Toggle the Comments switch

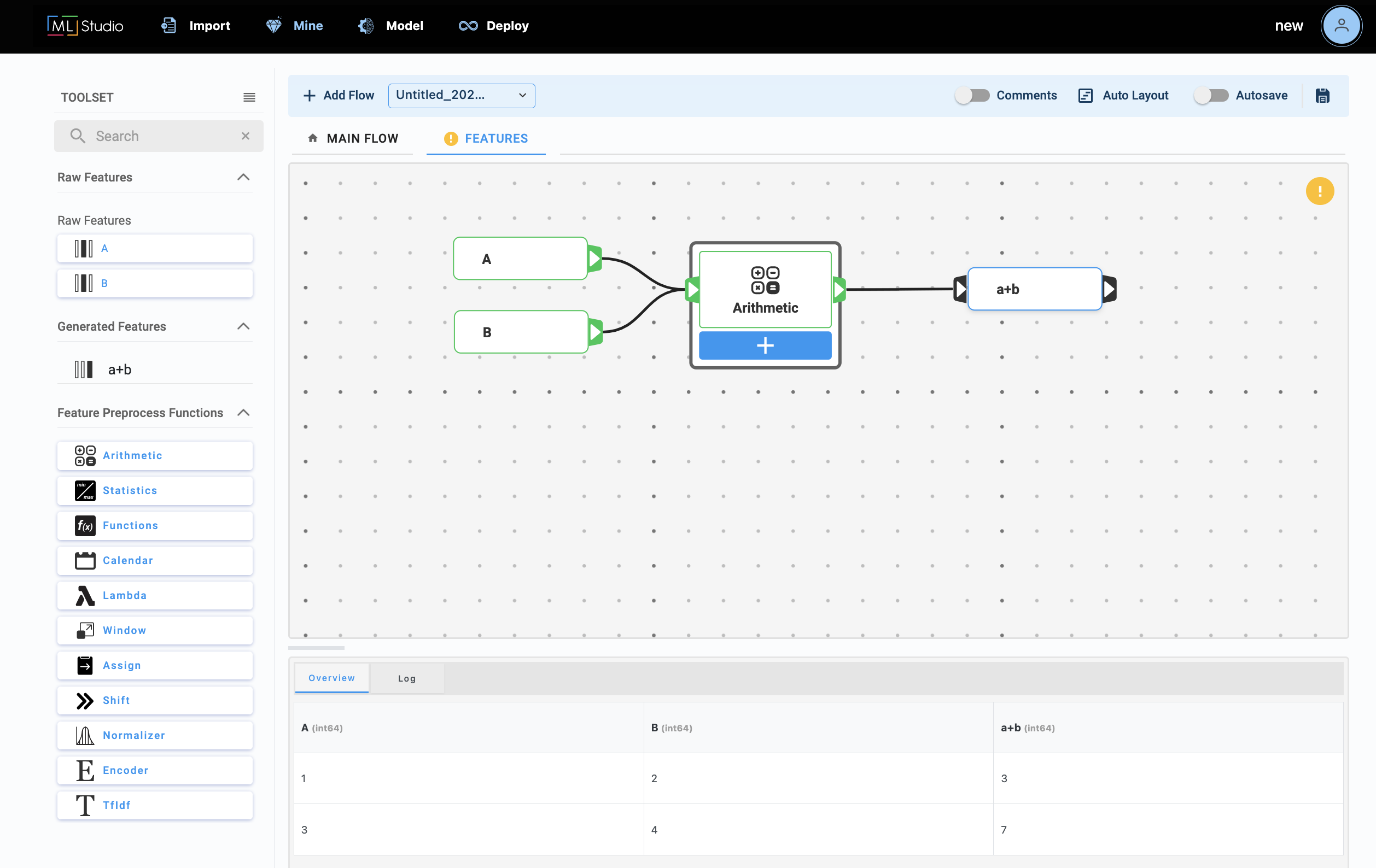(972, 95)
